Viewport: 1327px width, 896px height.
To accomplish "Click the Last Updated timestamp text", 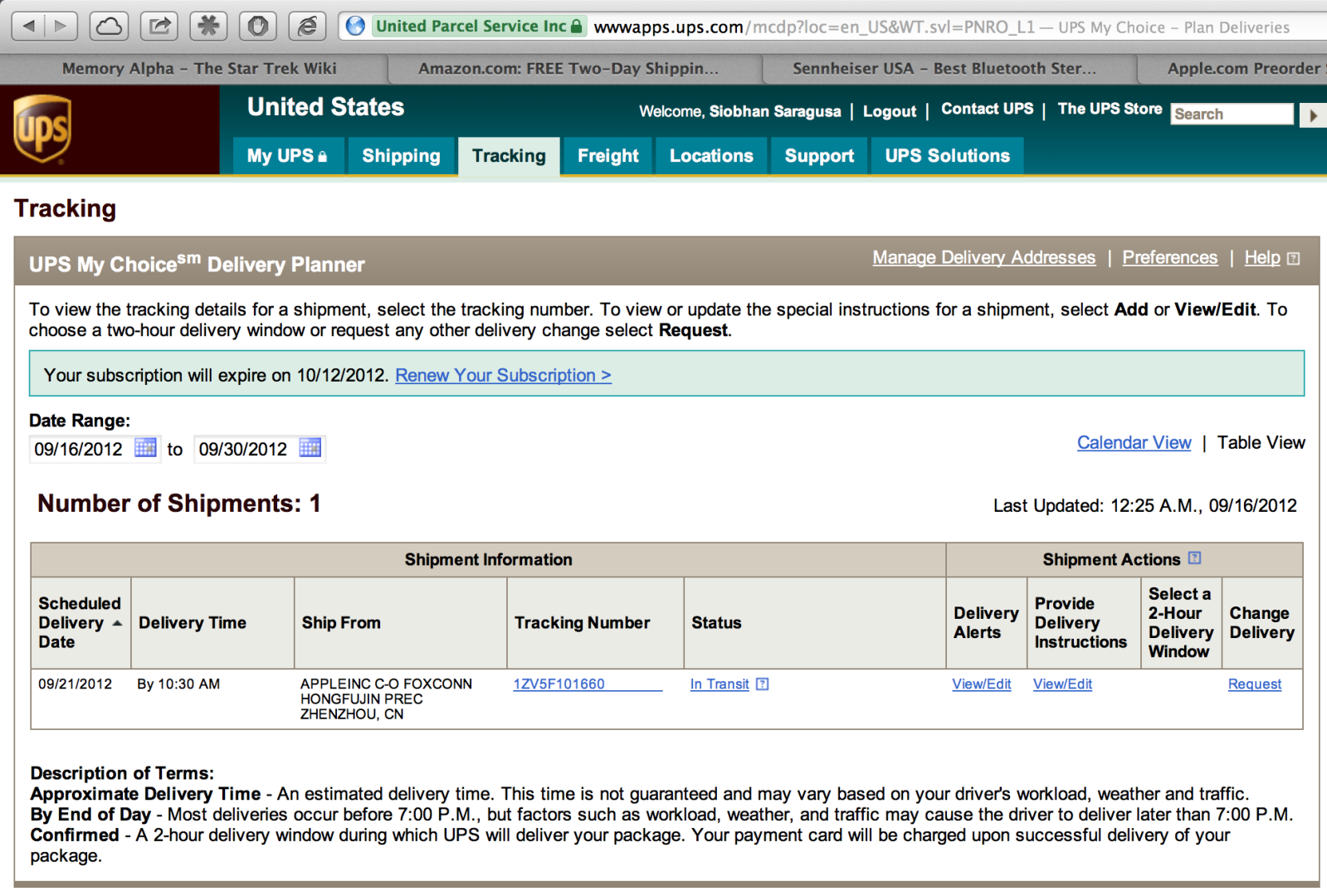I will (x=1144, y=506).
